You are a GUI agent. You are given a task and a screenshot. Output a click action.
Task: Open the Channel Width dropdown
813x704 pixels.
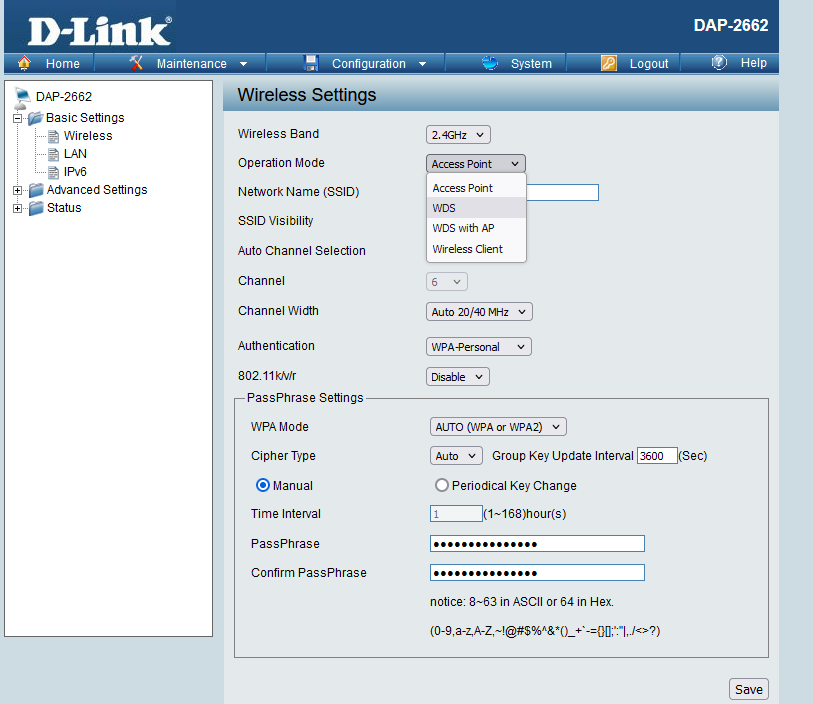pyautogui.click(x=479, y=312)
